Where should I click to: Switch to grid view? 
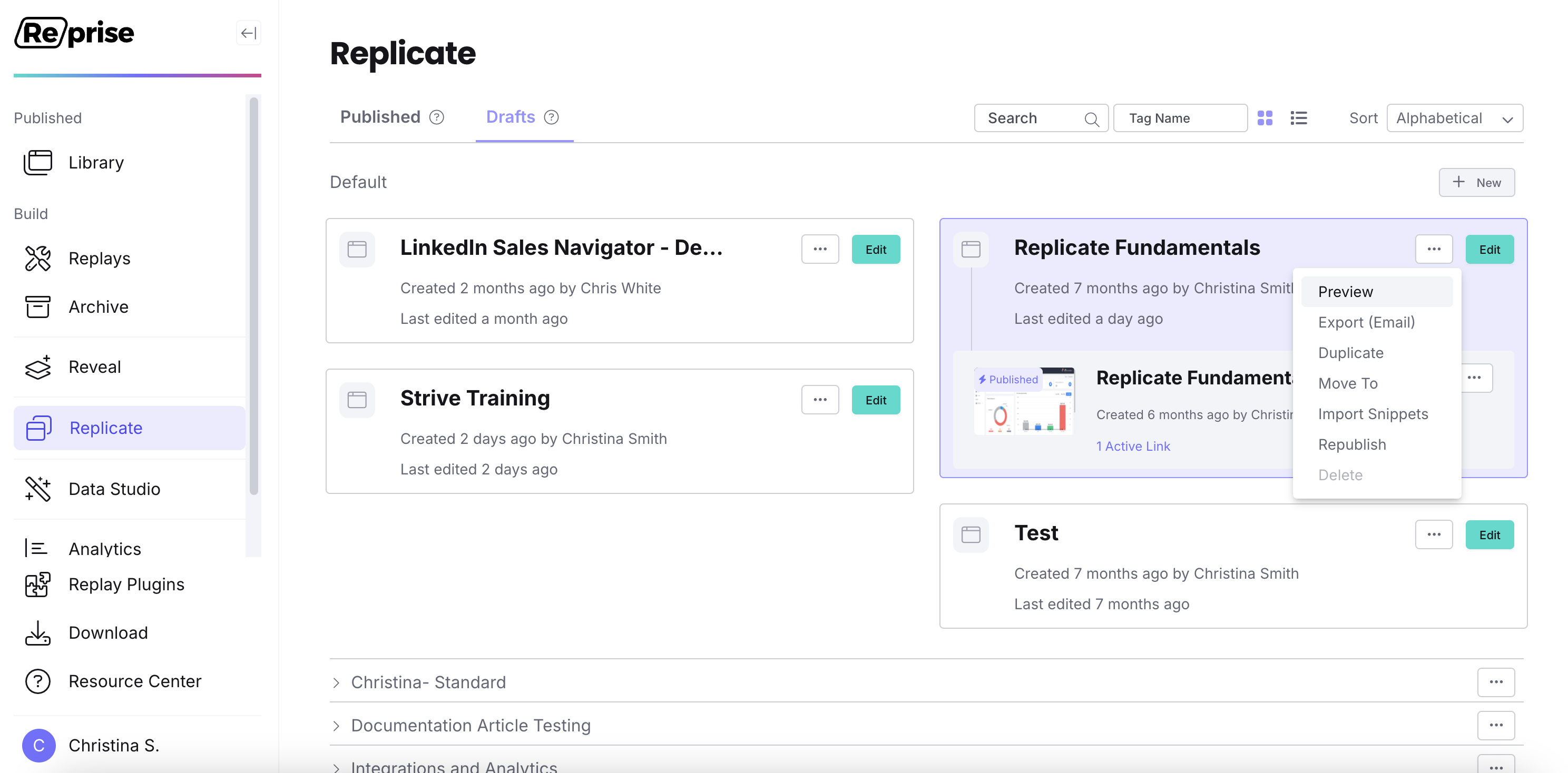coord(1265,118)
